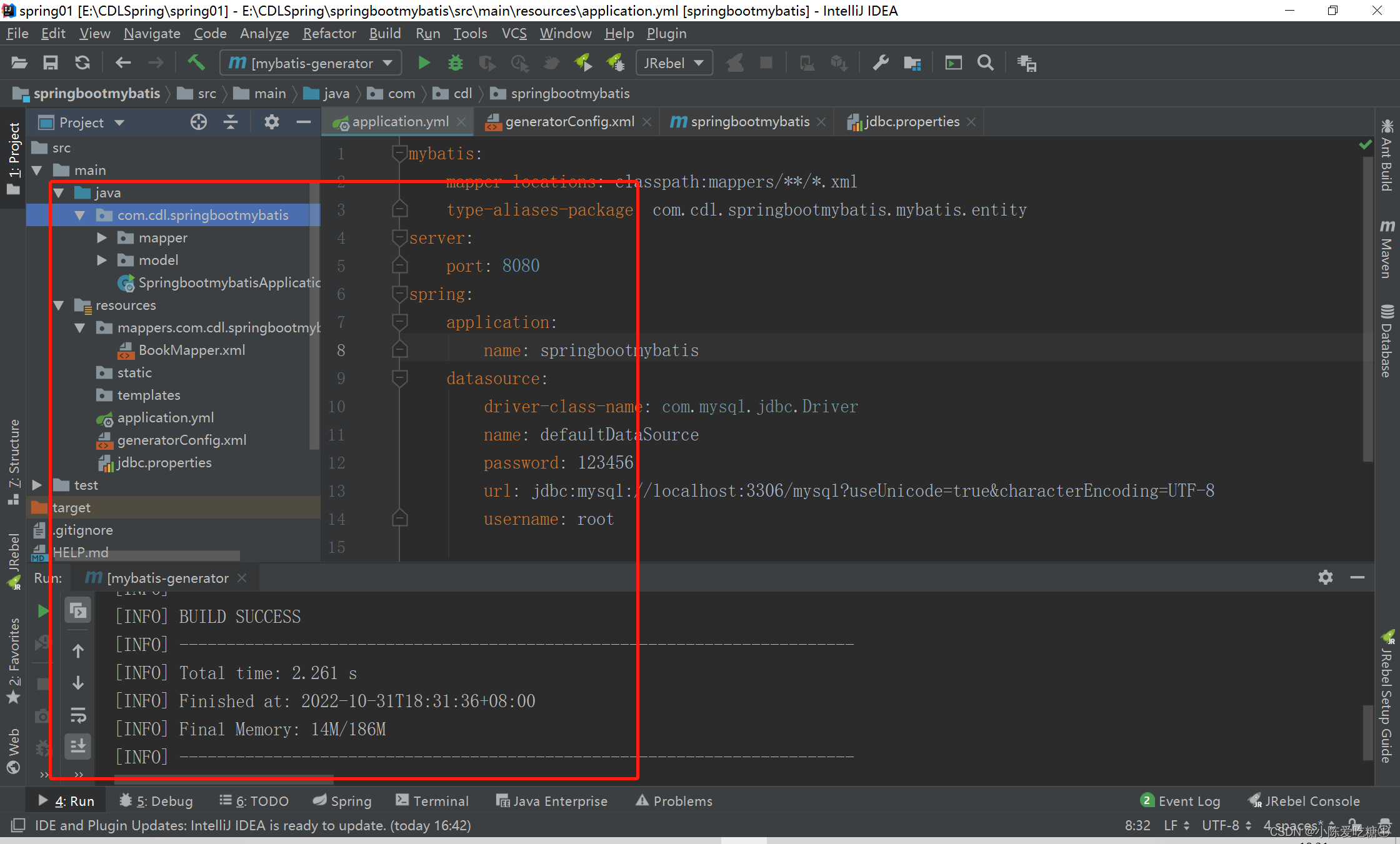The image size is (1400, 844).
Task: Switch to generatorConfig.xml editor tab
Action: 569,122
